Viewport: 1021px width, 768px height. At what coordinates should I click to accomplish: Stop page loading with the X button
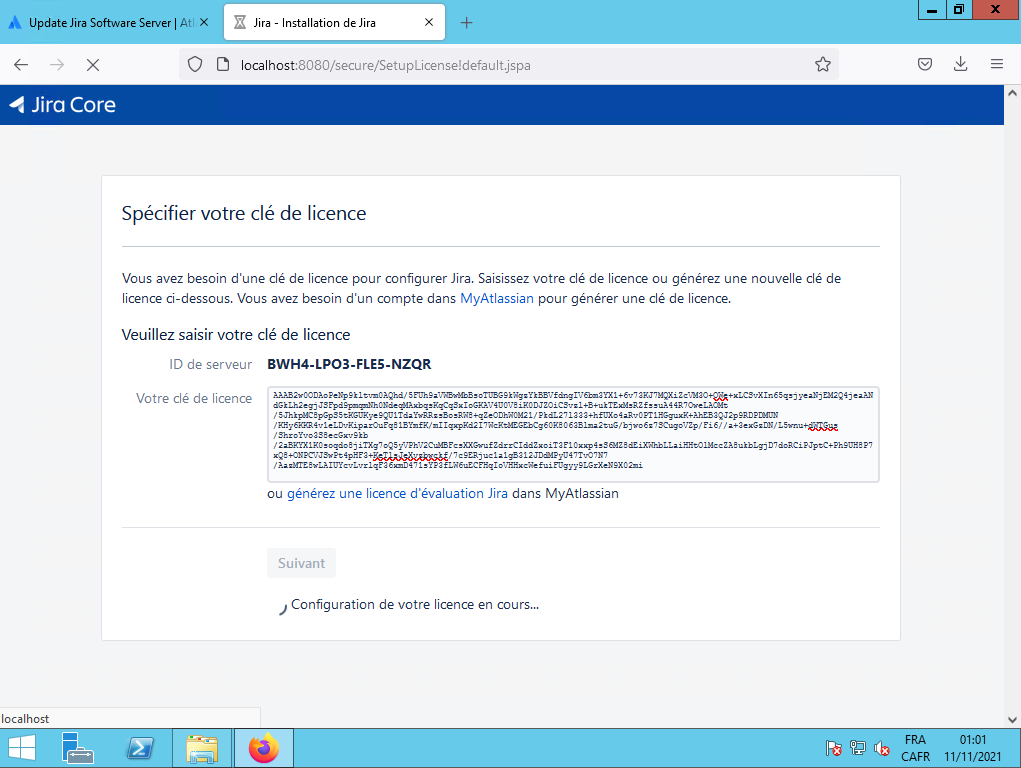93,64
